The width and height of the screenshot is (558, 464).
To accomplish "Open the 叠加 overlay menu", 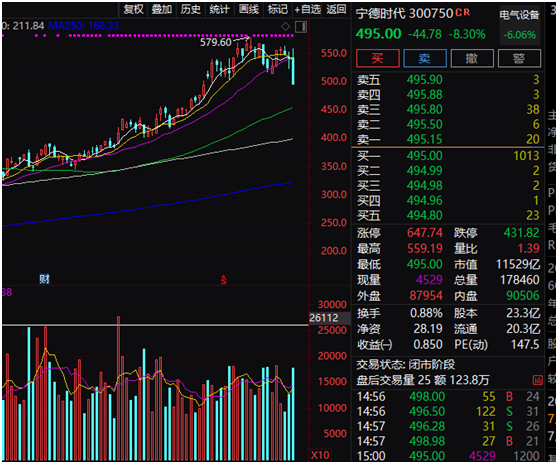I will click(x=162, y=9).
